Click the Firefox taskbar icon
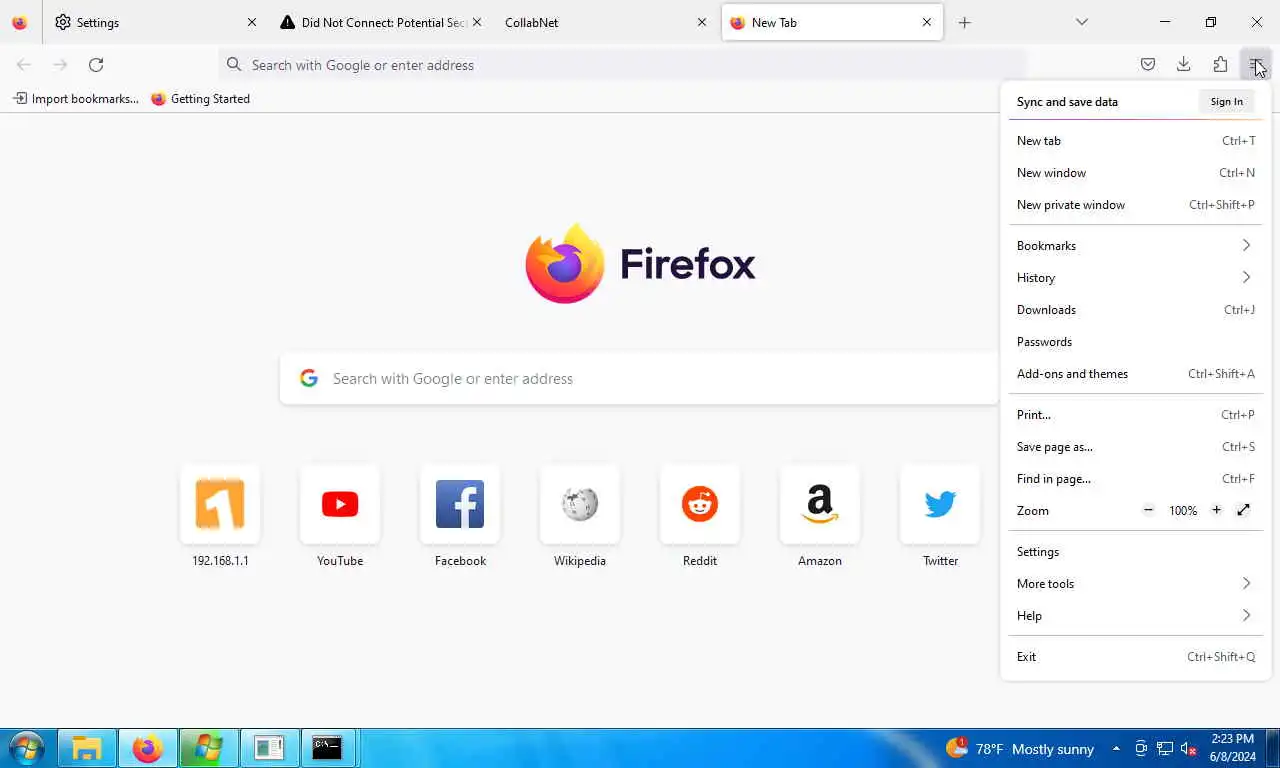1280x768 pixels. click(x=148, y=748)
